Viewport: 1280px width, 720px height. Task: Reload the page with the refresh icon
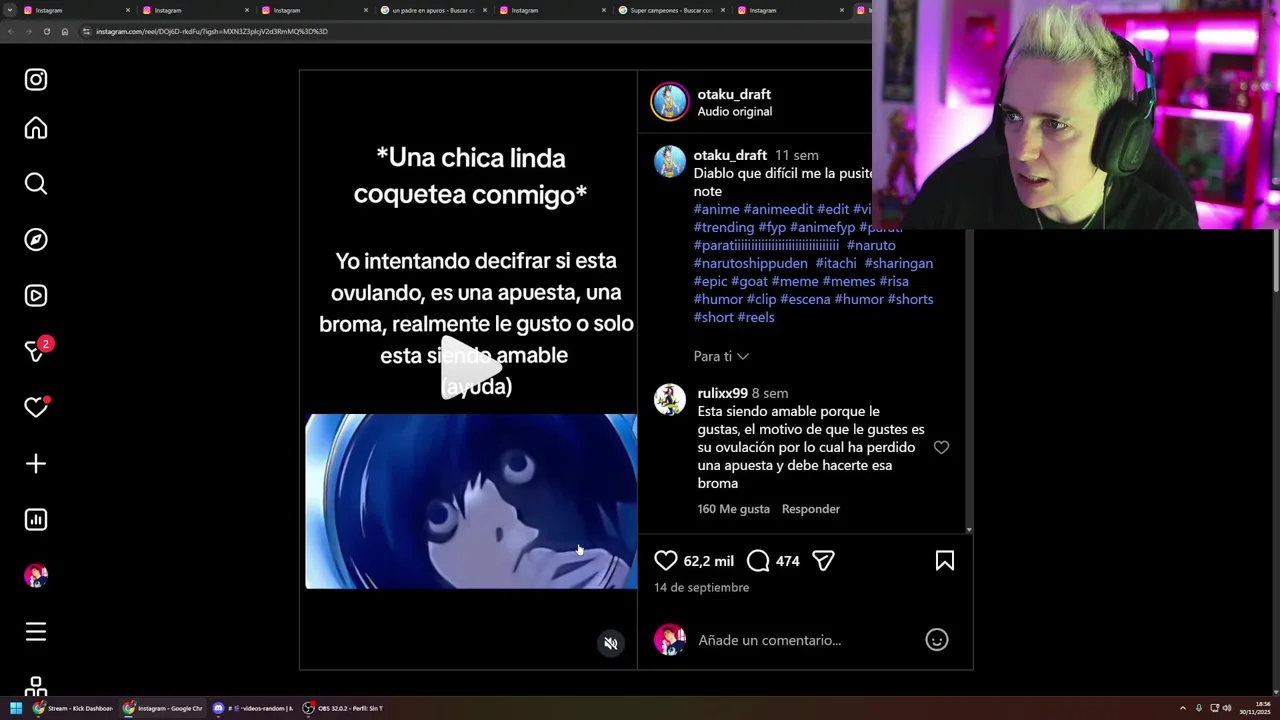coord(46,31)
